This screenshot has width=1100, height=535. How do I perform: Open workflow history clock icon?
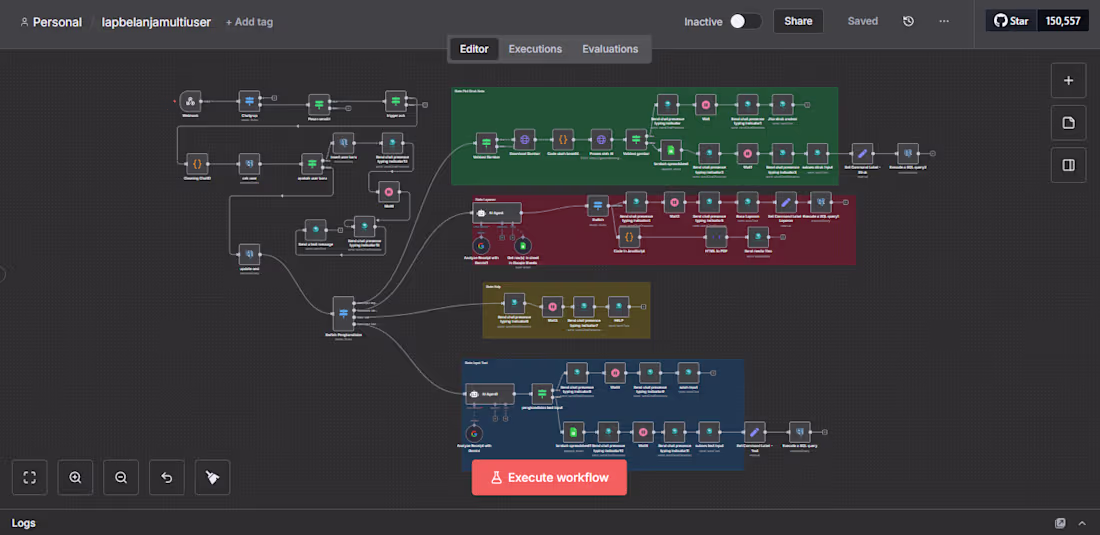(908, 21)
